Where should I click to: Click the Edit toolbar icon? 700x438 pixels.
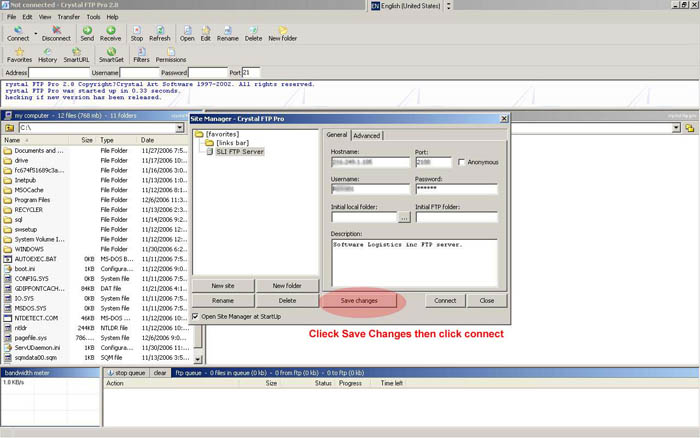pos(205,33)
